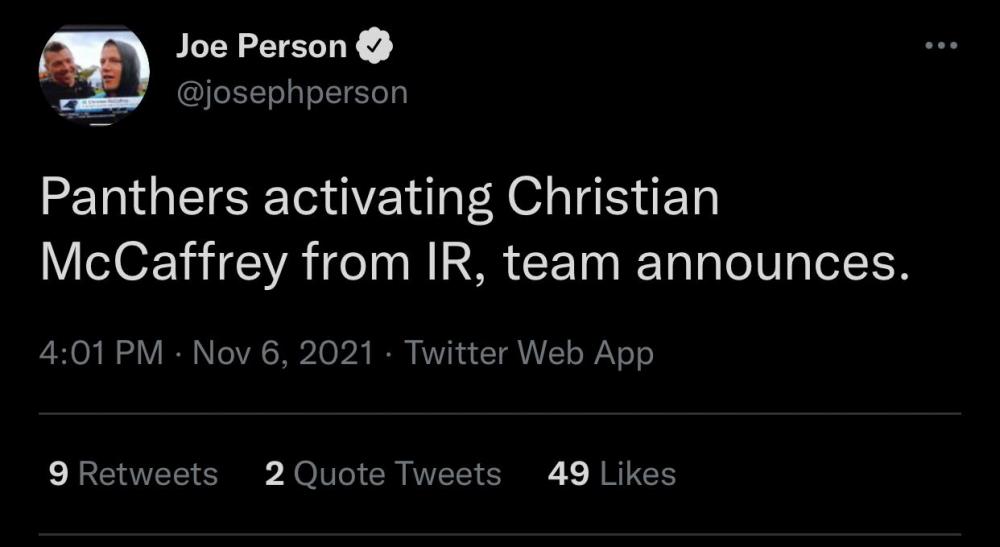
Task: Click the quote tweets count number 2
Action: coord(275,473)
